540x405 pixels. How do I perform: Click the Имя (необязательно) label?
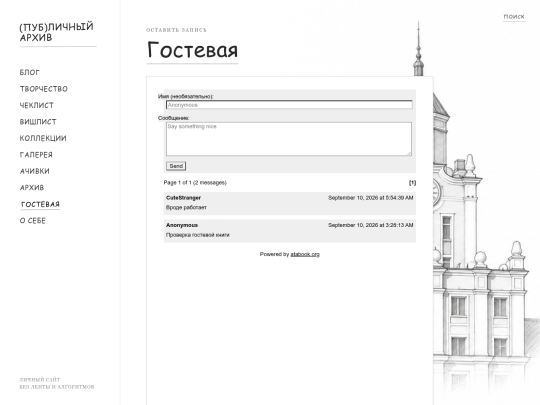[x=186, y=96]
